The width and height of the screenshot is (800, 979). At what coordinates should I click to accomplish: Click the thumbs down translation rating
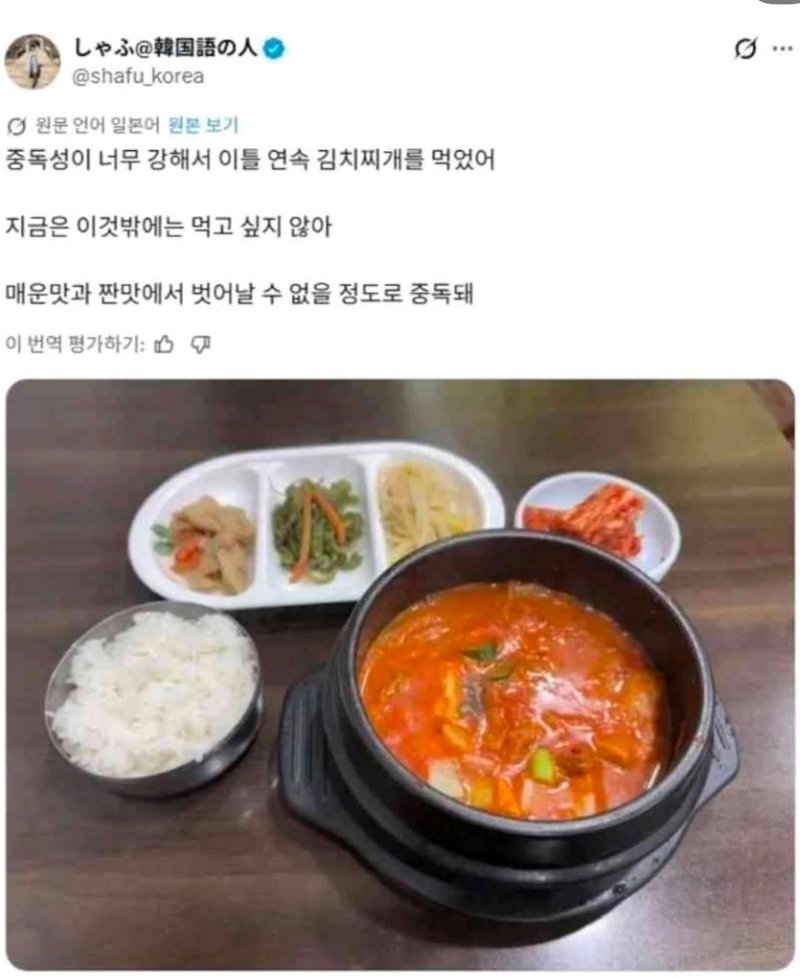(x=200, y=344)
